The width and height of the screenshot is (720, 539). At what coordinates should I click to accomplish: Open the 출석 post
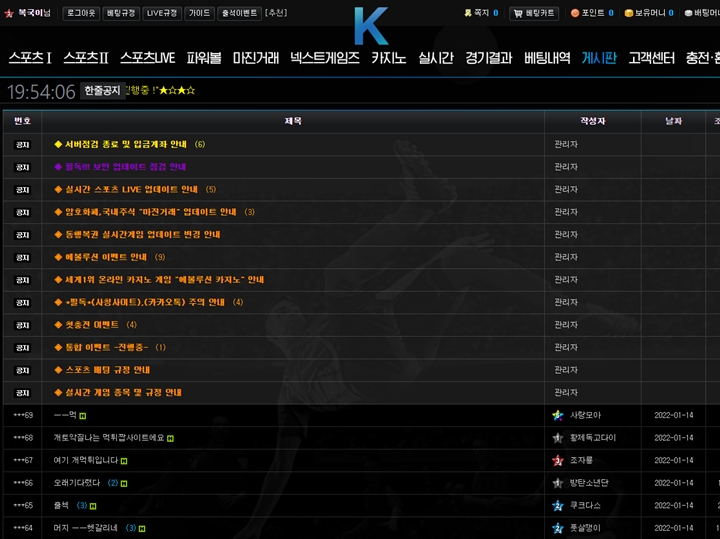pos(61,505)
